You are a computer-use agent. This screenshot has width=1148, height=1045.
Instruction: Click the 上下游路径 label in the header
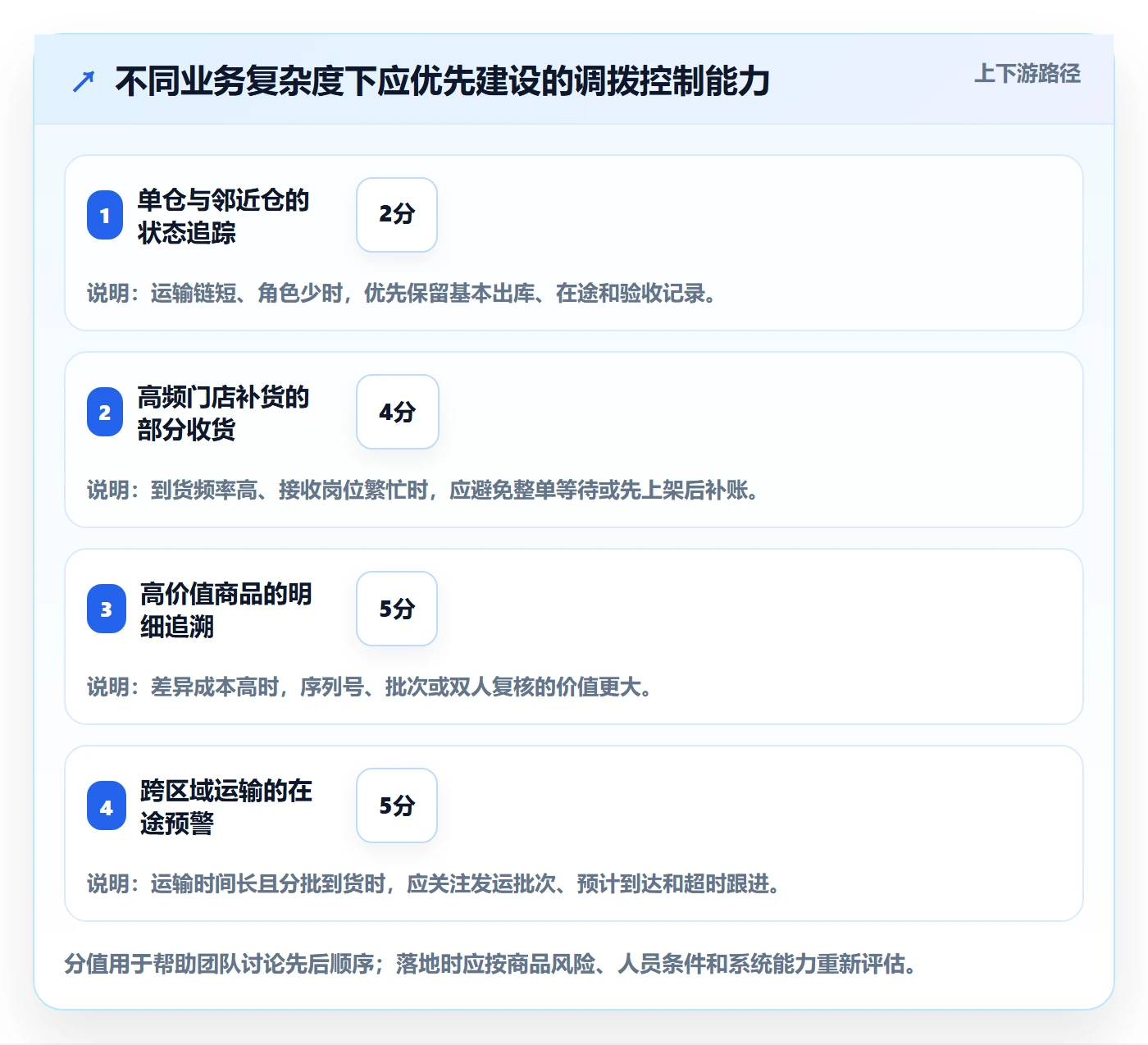pyautogui.click(x=1027, y=74)
